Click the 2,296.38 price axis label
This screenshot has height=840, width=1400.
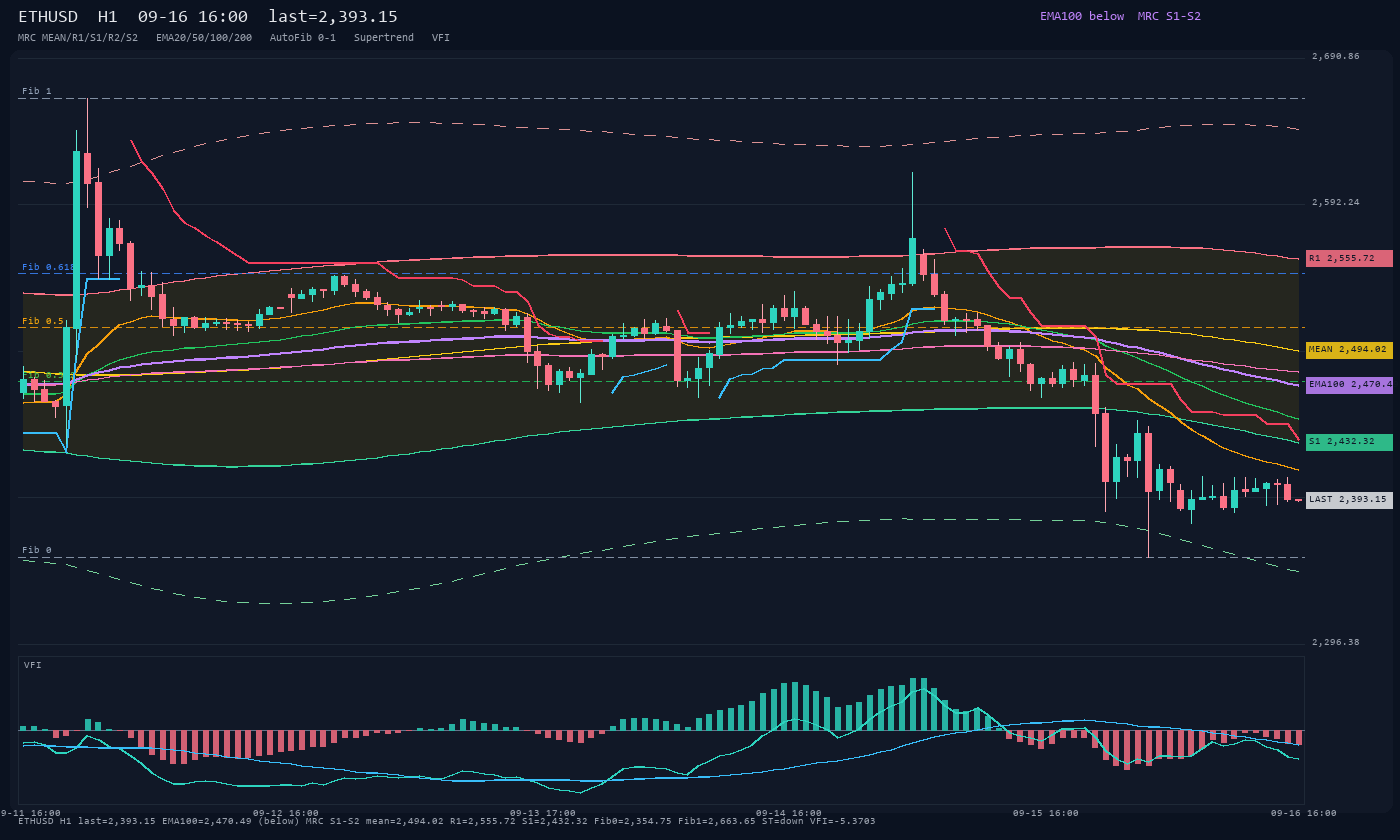(1336, 642)
